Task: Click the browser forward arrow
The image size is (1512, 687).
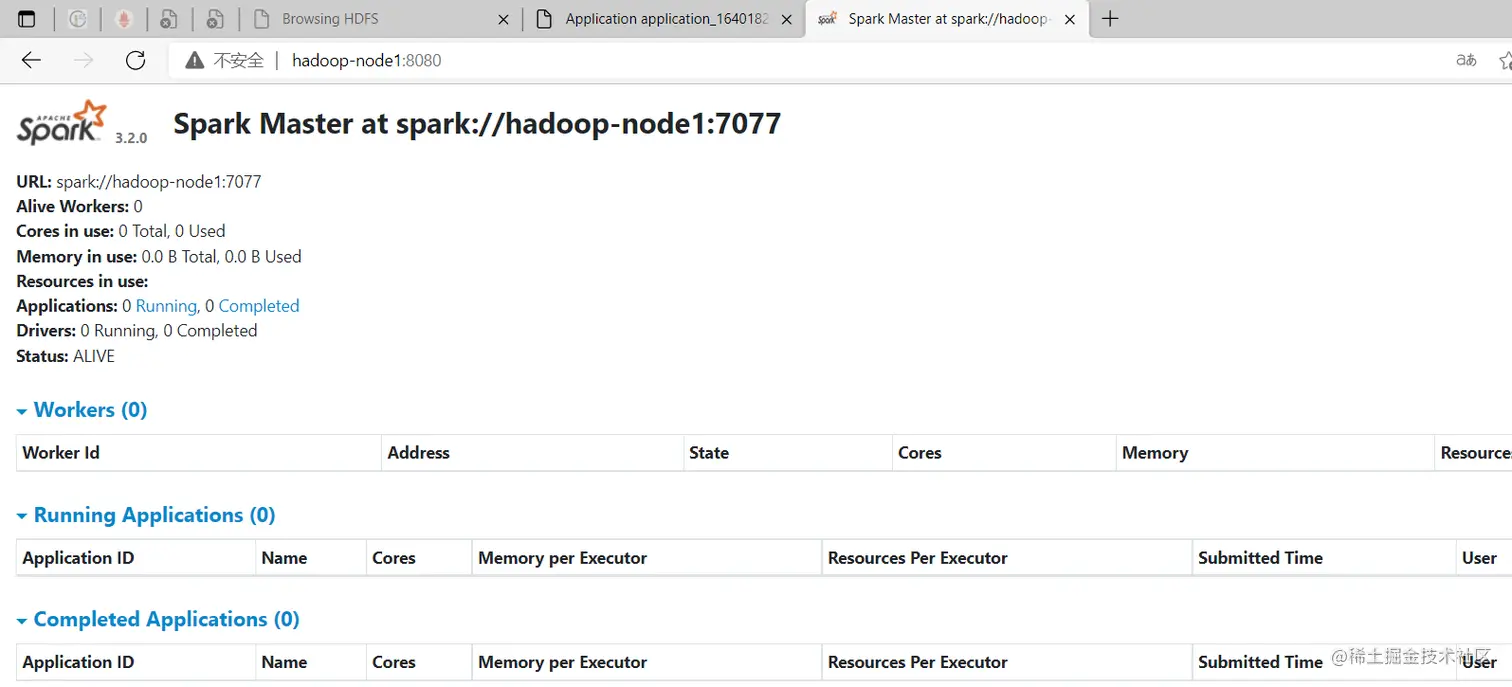Action: click(84, 60)
